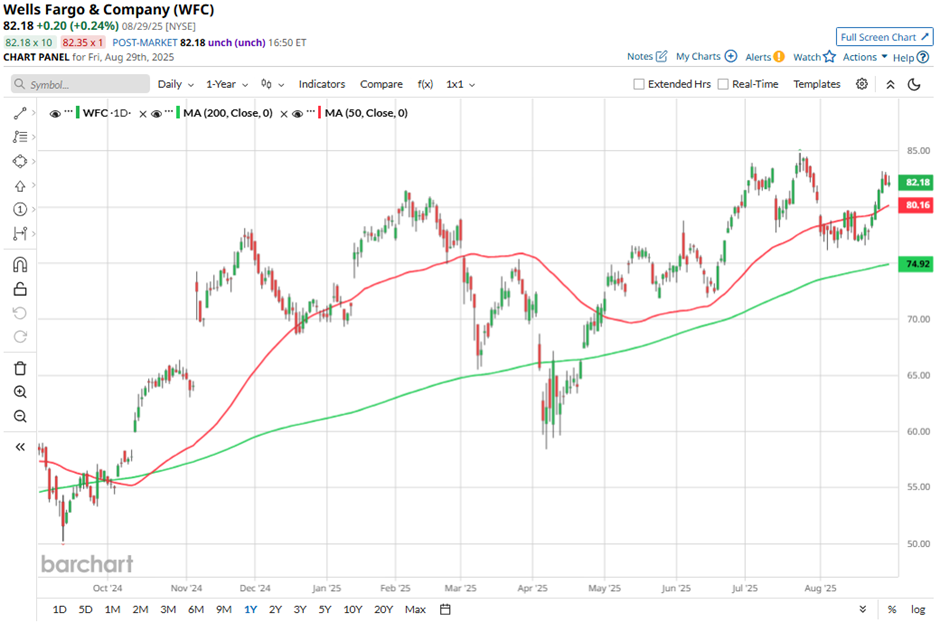This screenshot has height=623, width=940.
Task: Open the Fibonacci retracement tools icon
Action: pos(20,137)
